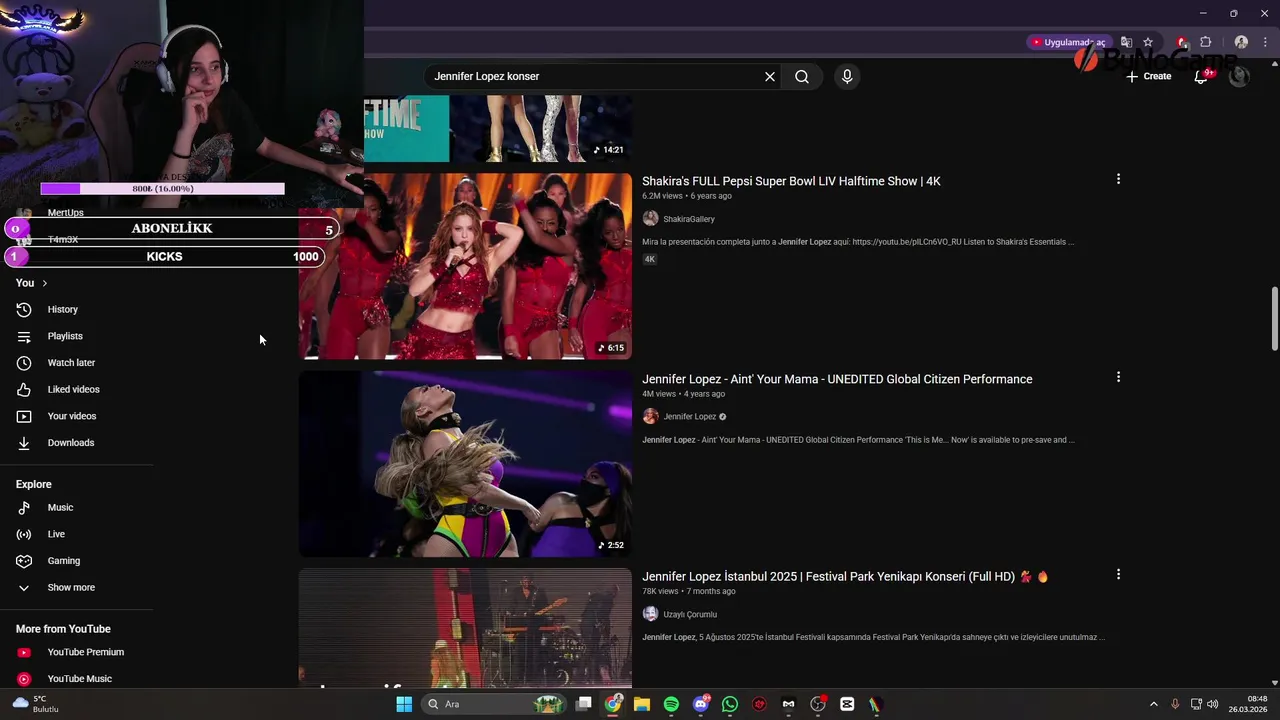Open 'Jennifer Lopez İstanbul 2025' video title
This screenshot has width=1280, height=720.
click(845, 577)
